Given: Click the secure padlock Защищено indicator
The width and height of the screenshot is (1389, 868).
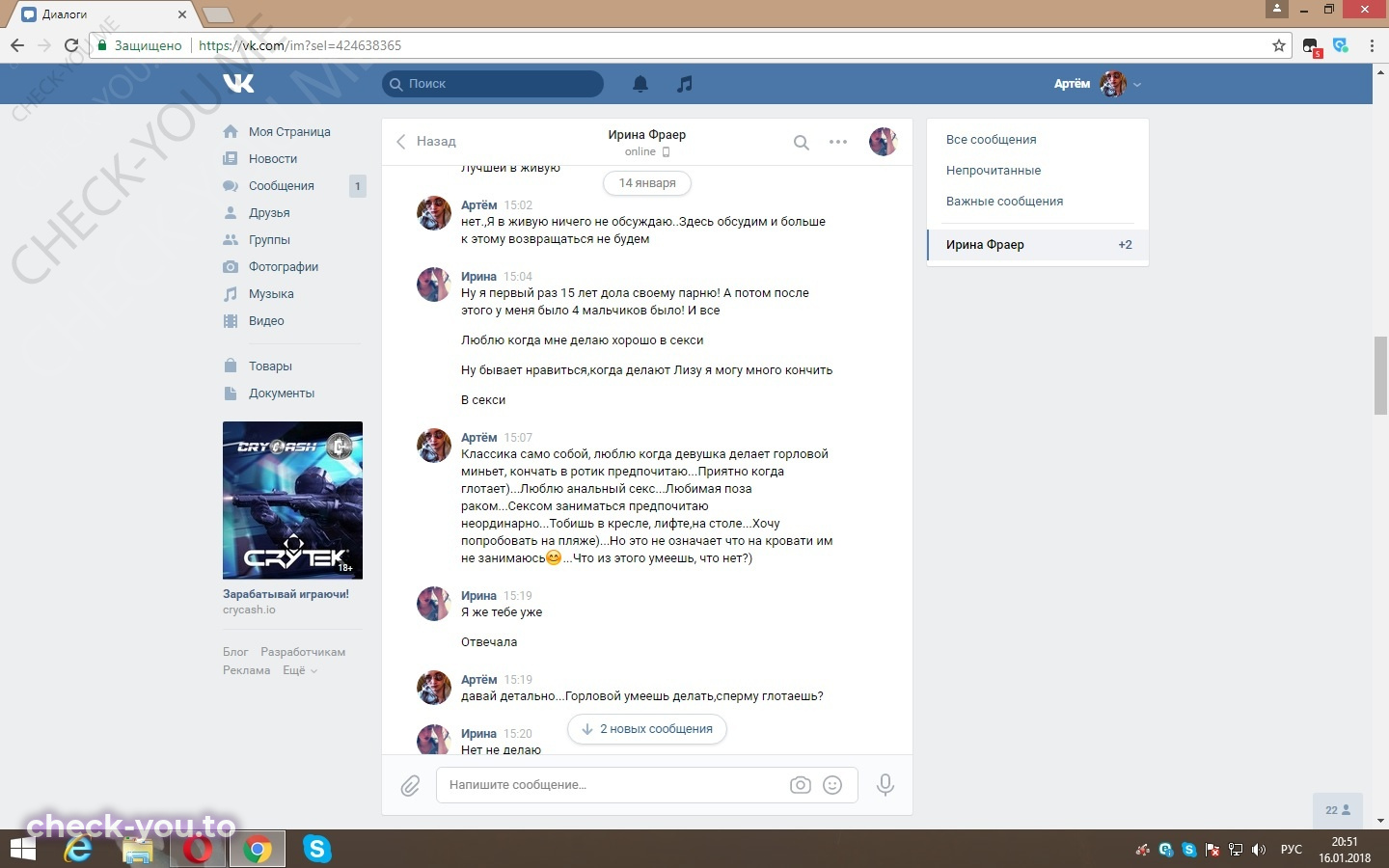Looking at the screenshot, I should point(140,45).
